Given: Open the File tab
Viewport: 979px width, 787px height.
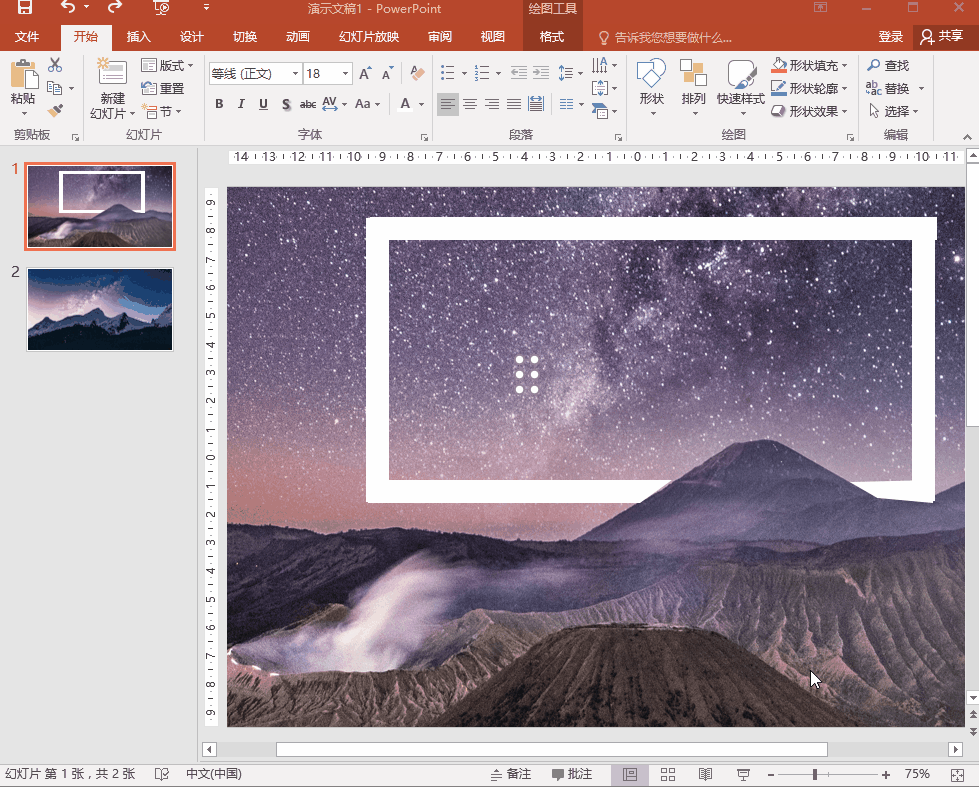Looking at the screenshot, I should (27, 37).
